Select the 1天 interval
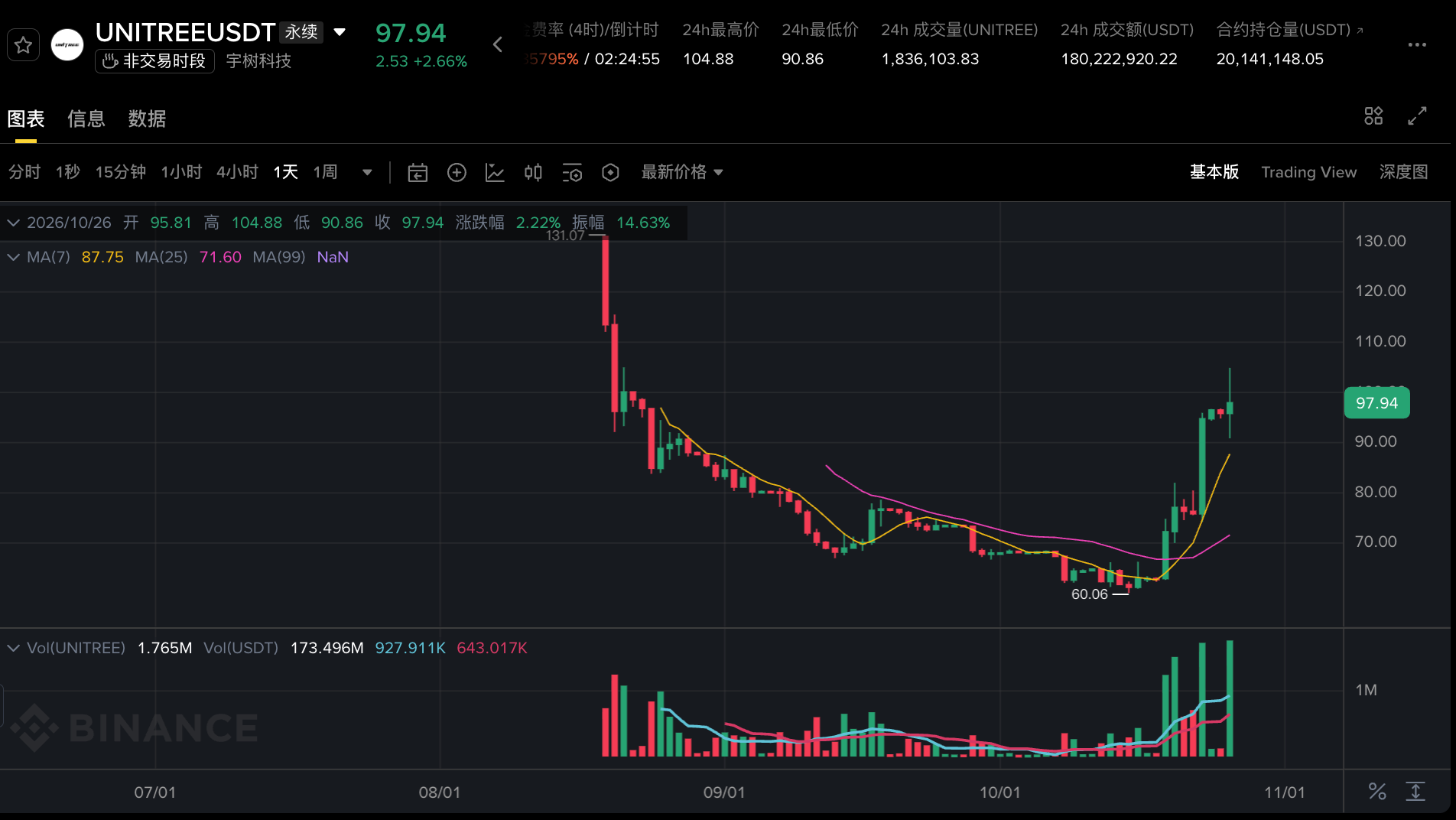This screenshot has height=820, width=1456. tap(286, 172)
